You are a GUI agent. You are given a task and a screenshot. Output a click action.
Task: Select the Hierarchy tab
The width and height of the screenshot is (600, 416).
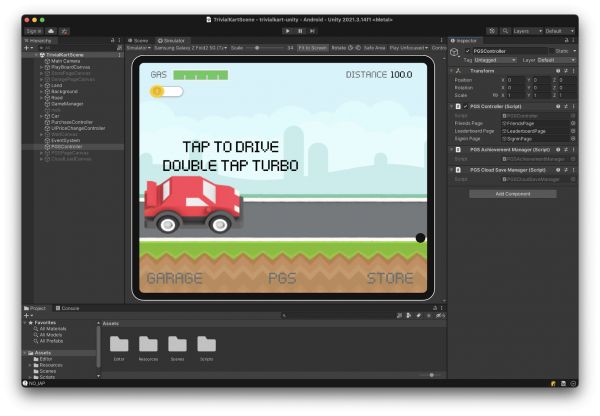38,40
